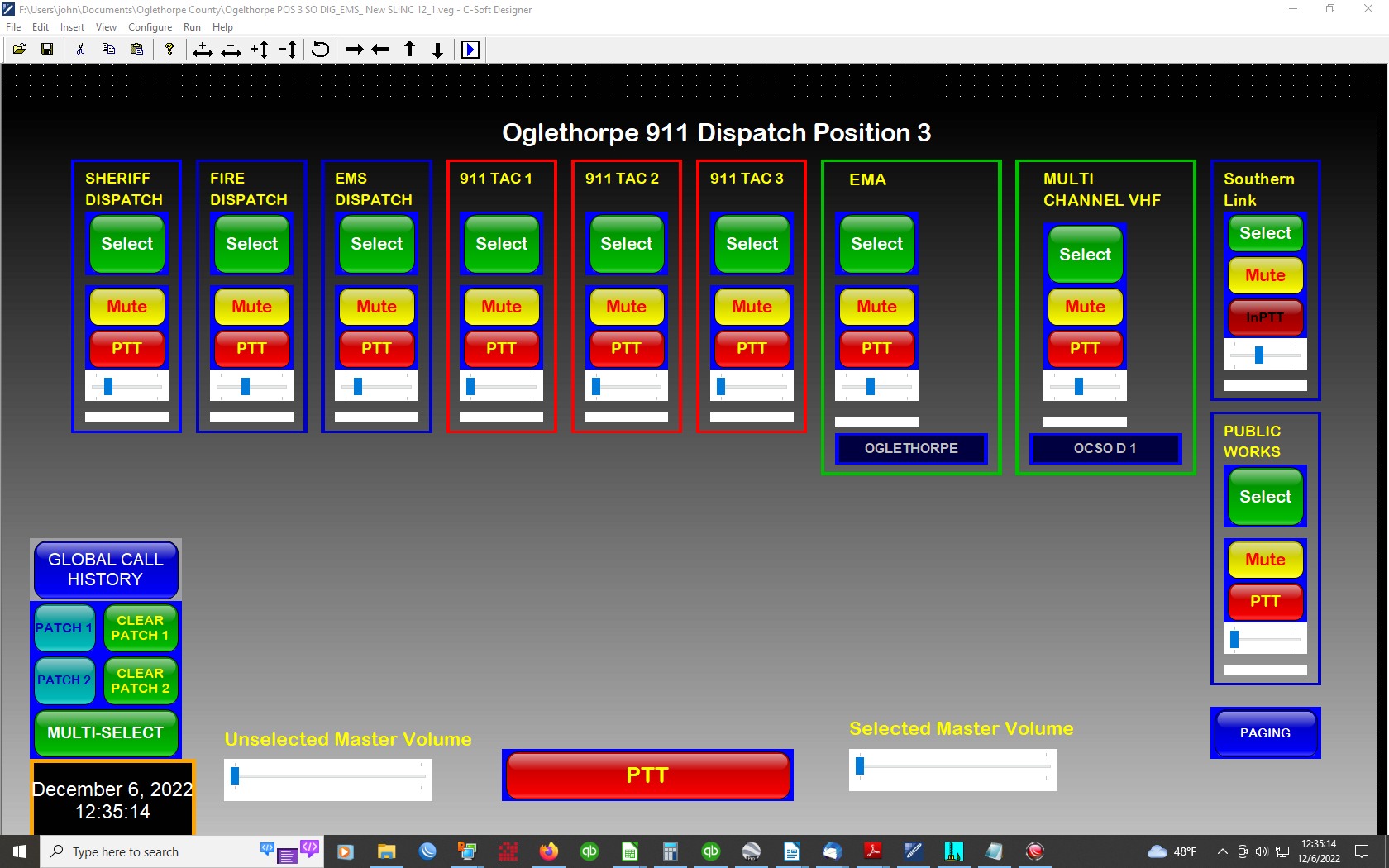
Task: Click the decrease height toolbar icon
Action: [x=288, y=50]
